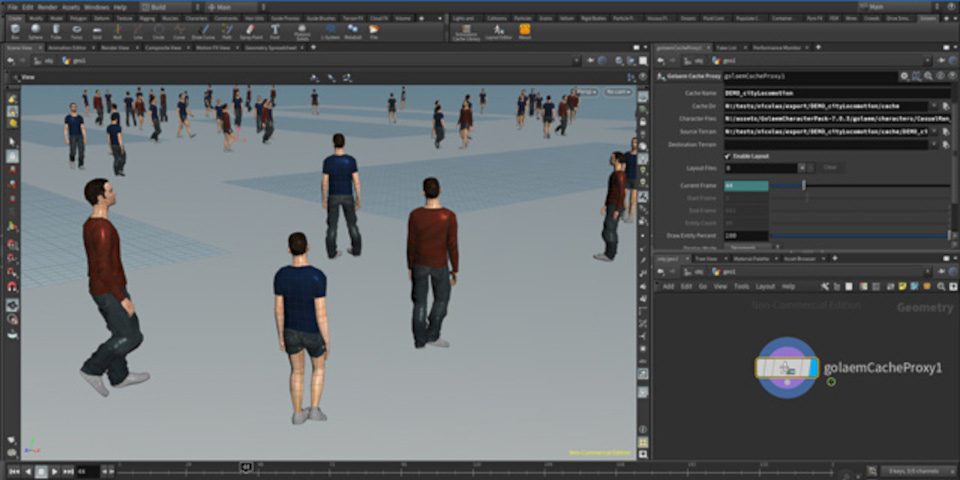Click the wrench tools icon in network toolbar
This screenshot has height=480, width=960.
pos(825,287)
